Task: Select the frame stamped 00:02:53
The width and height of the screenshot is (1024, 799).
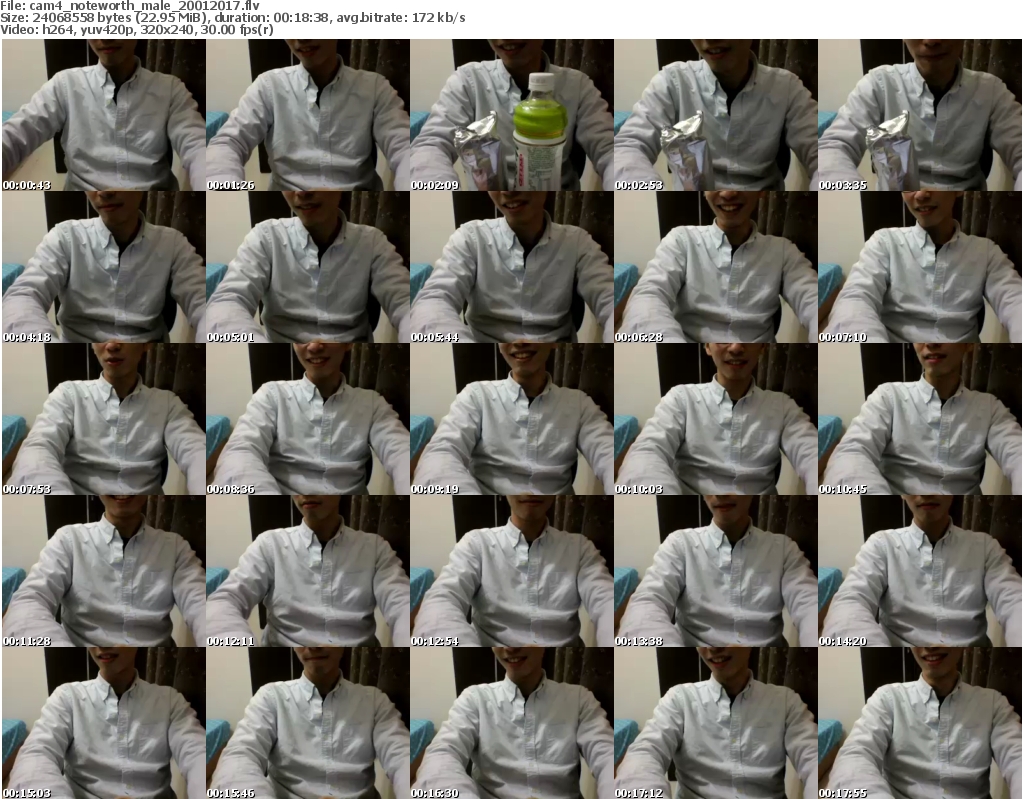Action: coord(716,115)
